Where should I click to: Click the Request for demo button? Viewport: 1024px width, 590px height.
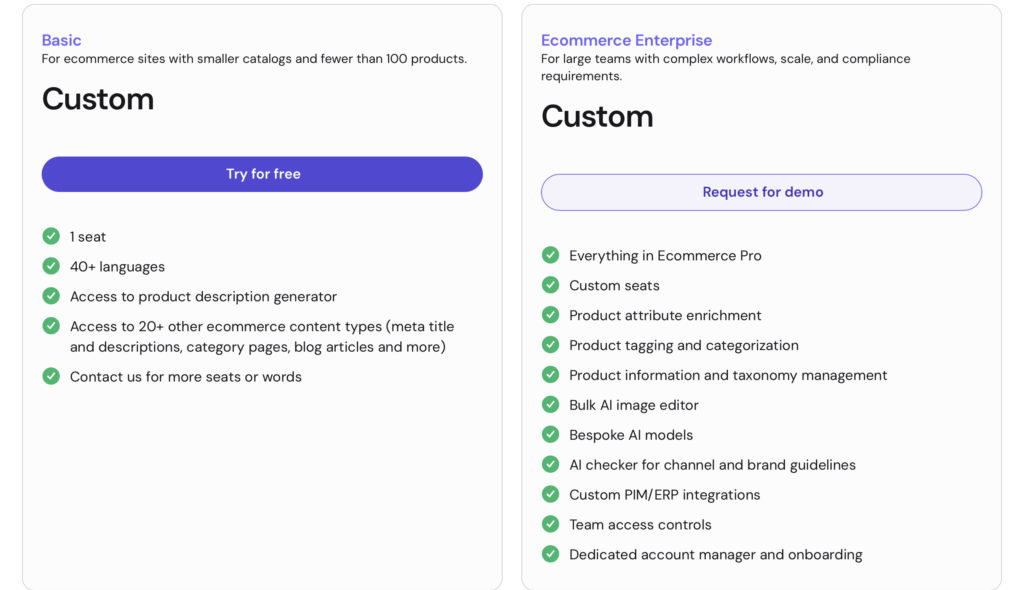click(x=761, y=192)
